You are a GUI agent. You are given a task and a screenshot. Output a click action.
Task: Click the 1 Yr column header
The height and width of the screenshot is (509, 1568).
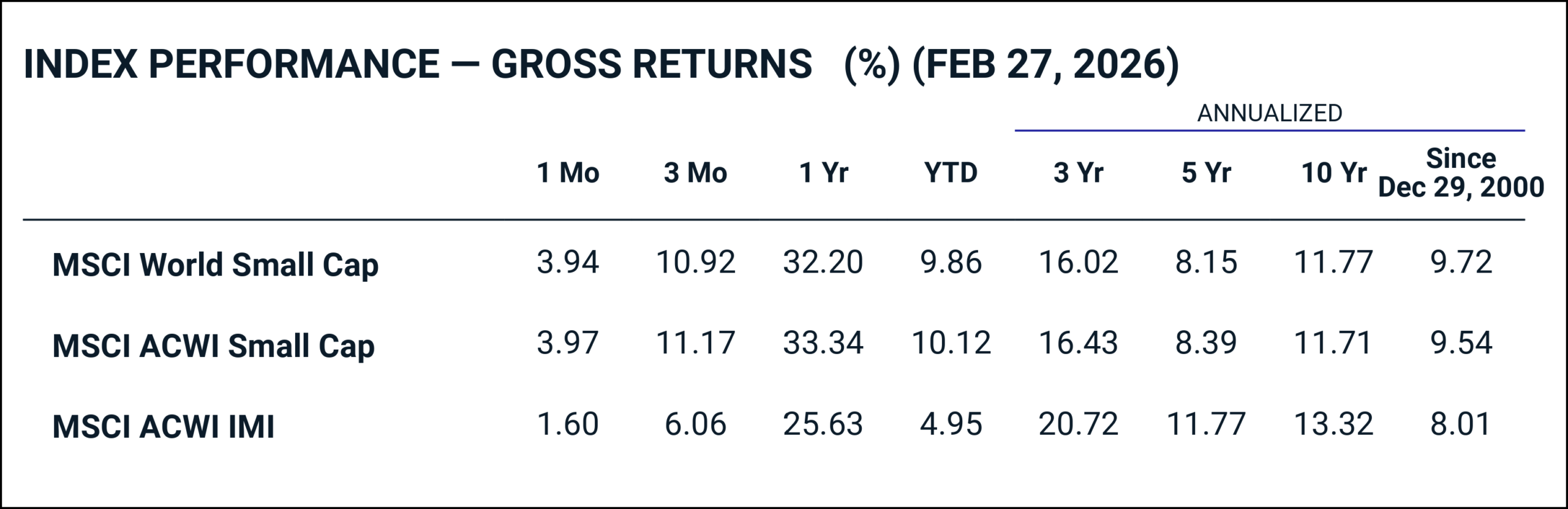823,173
